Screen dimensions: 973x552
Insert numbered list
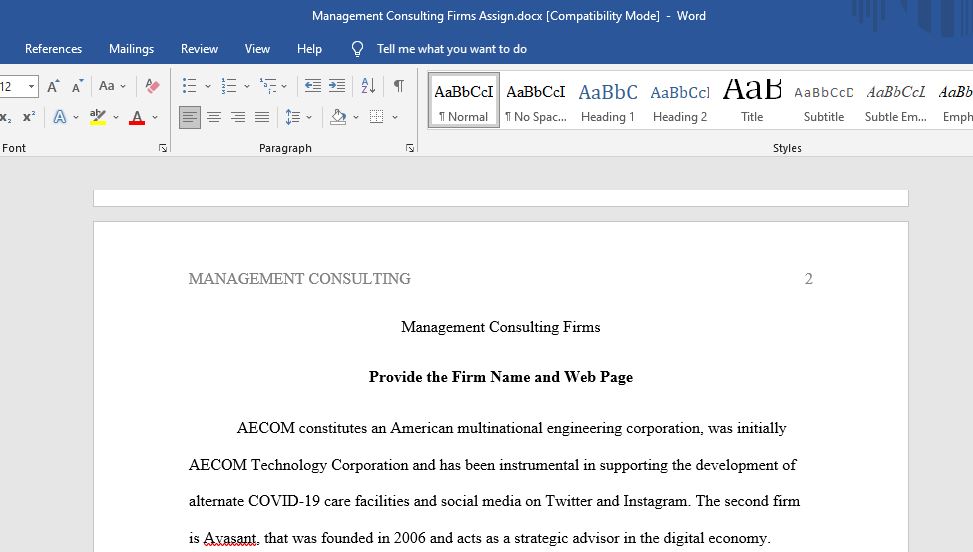click(x=229, y=86)
